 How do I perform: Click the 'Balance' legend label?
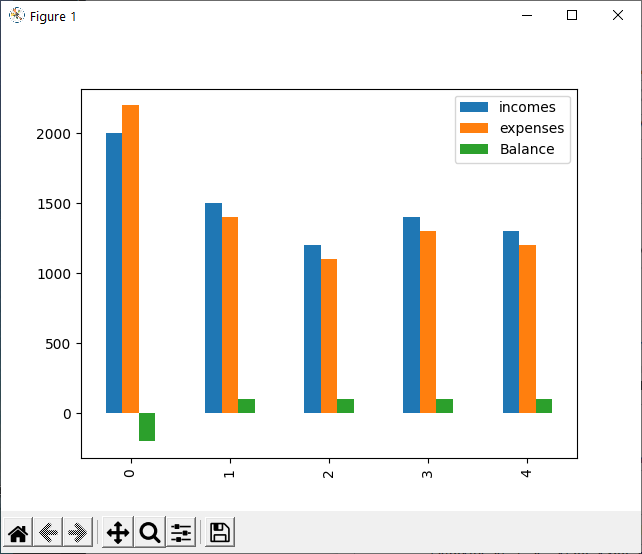[x=527, y=149]
